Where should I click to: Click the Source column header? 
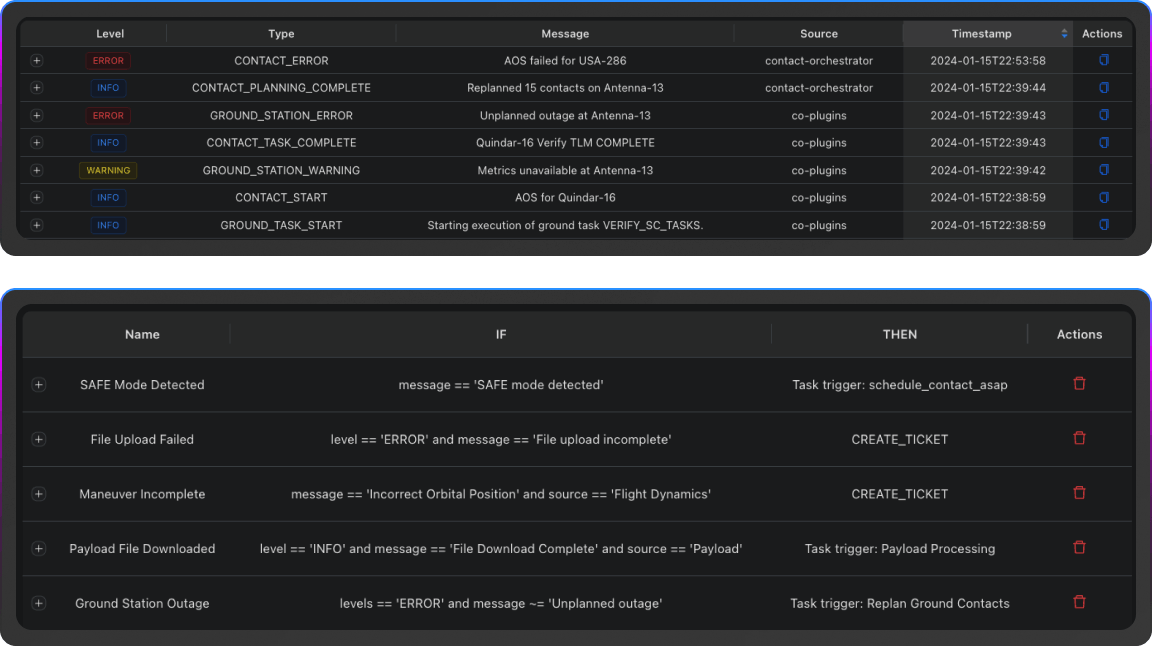click(818, 34)
